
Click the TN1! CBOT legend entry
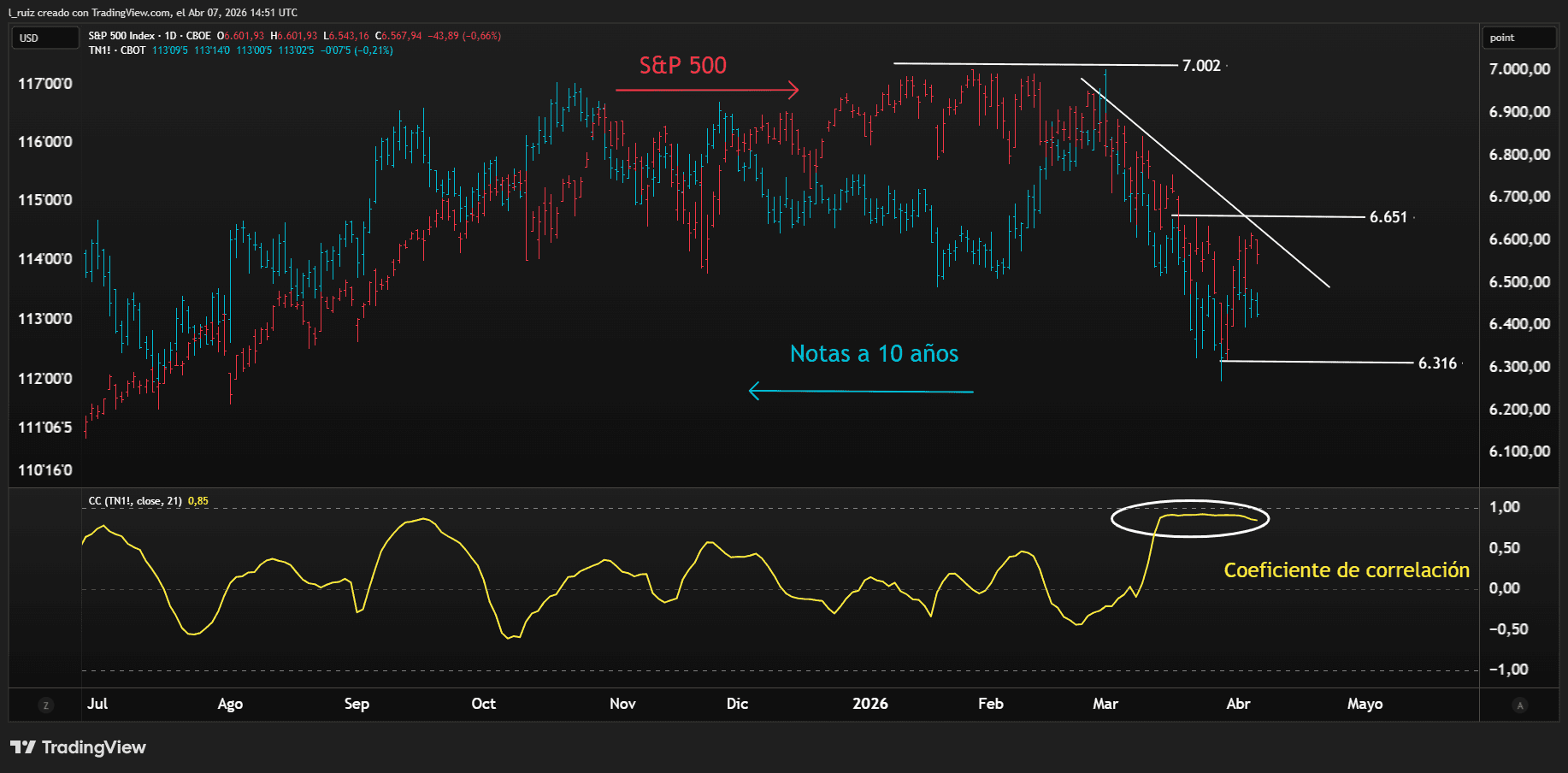pos(115,50)
